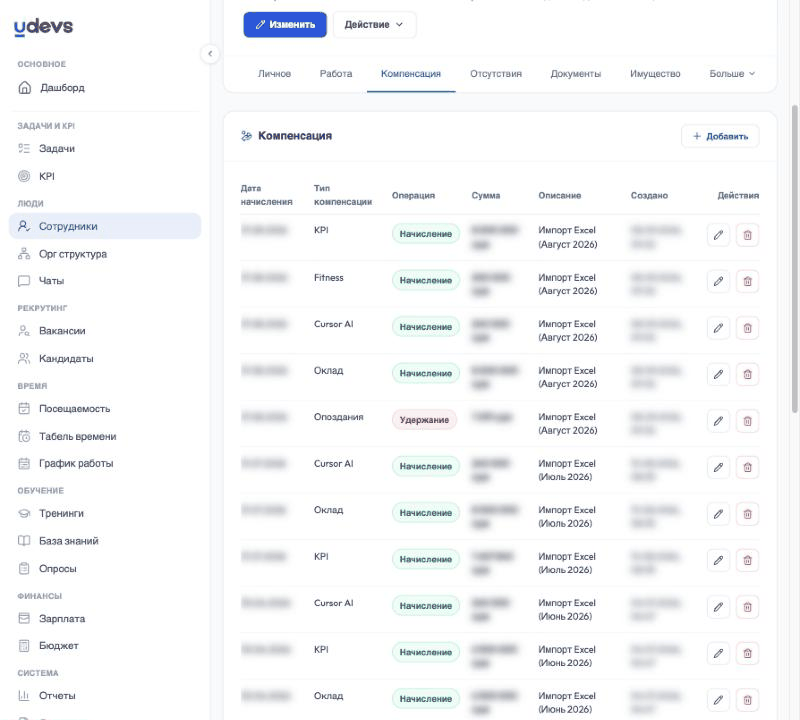Image resolution: width=800 pixels, height=720 pixels.
Task: Delete the Fitness compensation row
Action: (x=747, y=281)
